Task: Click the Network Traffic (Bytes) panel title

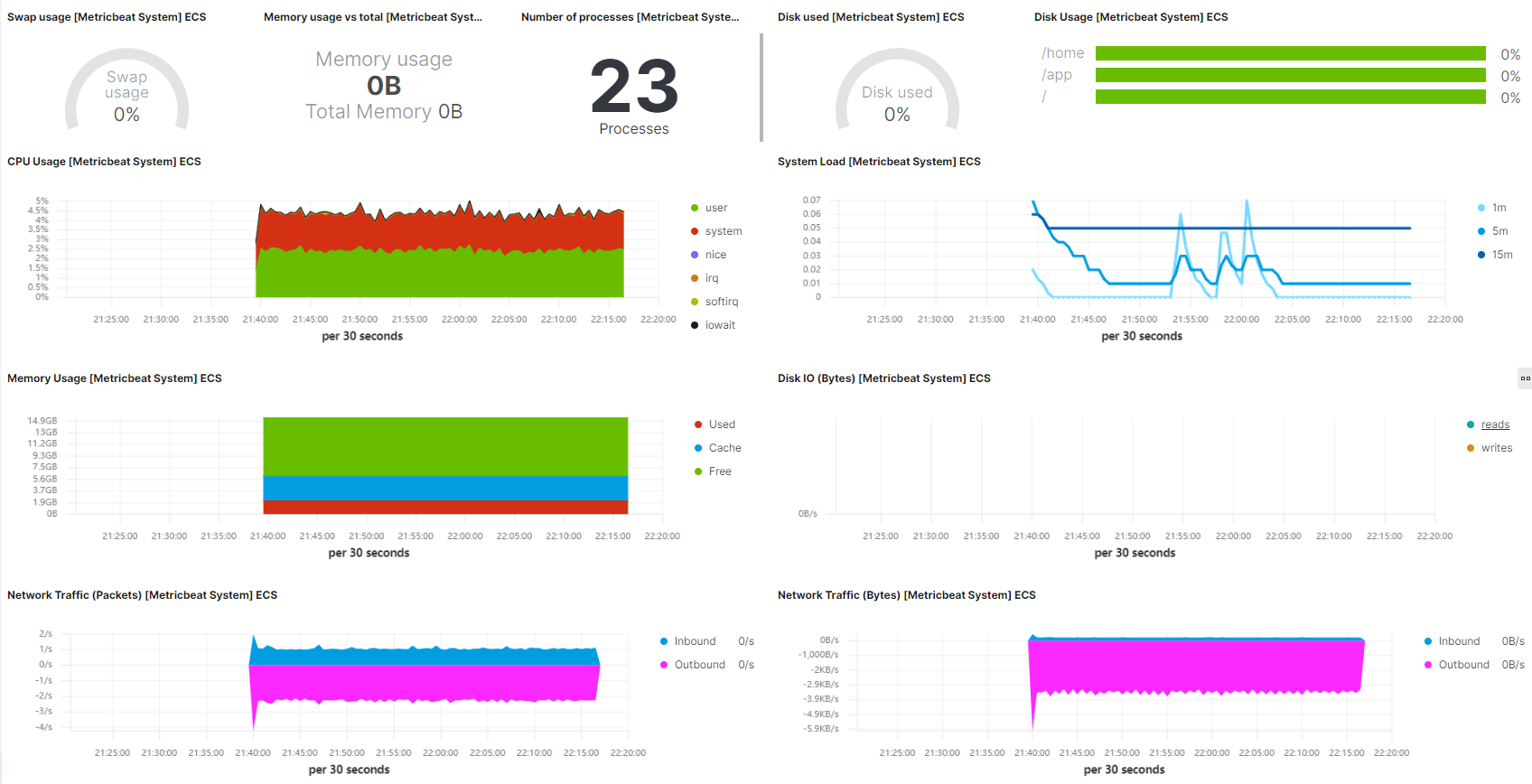Action: coord(907,595)
